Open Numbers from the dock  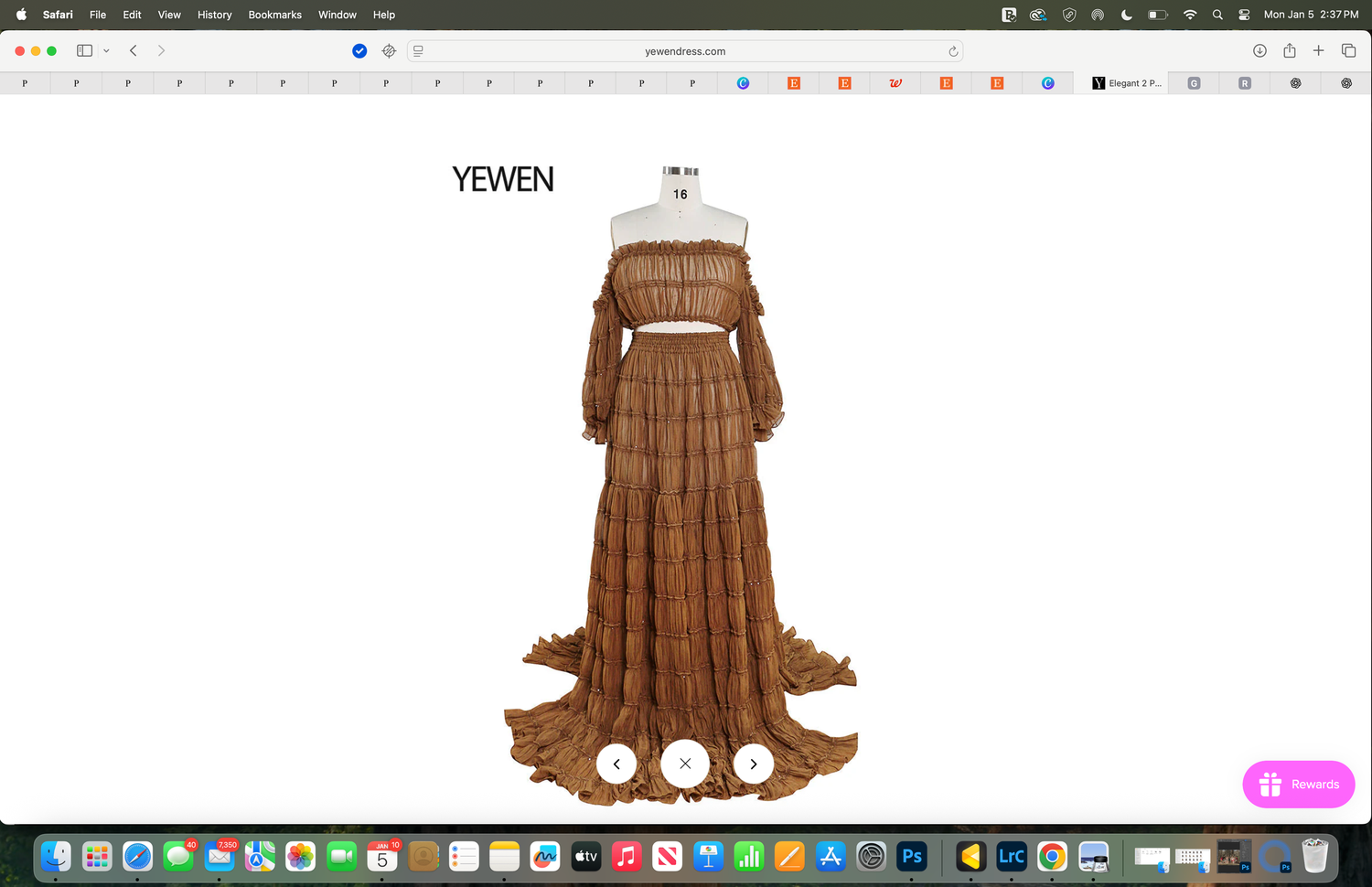click(749, 857)
